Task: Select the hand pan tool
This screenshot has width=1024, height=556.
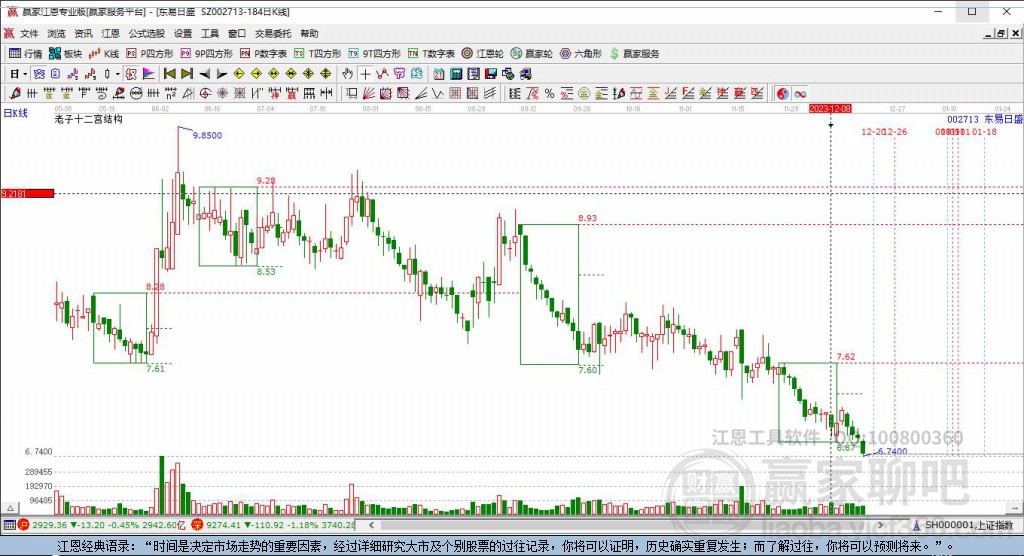Action: tap(347, 74)
